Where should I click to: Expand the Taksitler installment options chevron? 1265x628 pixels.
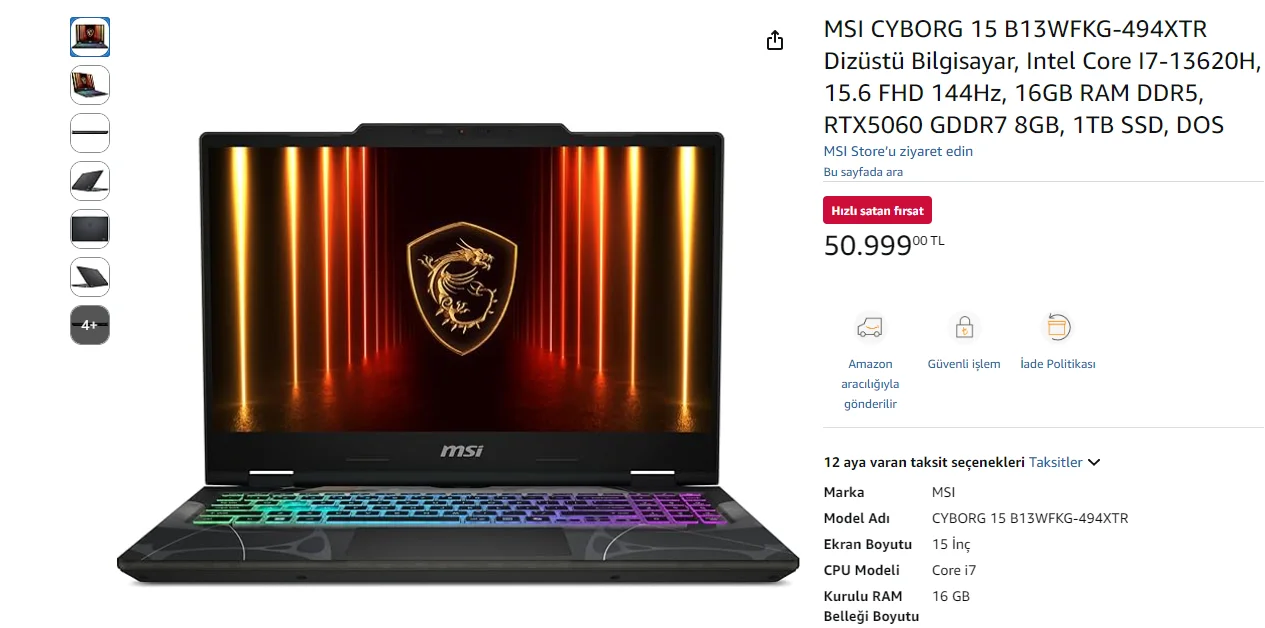(1094, 463)
